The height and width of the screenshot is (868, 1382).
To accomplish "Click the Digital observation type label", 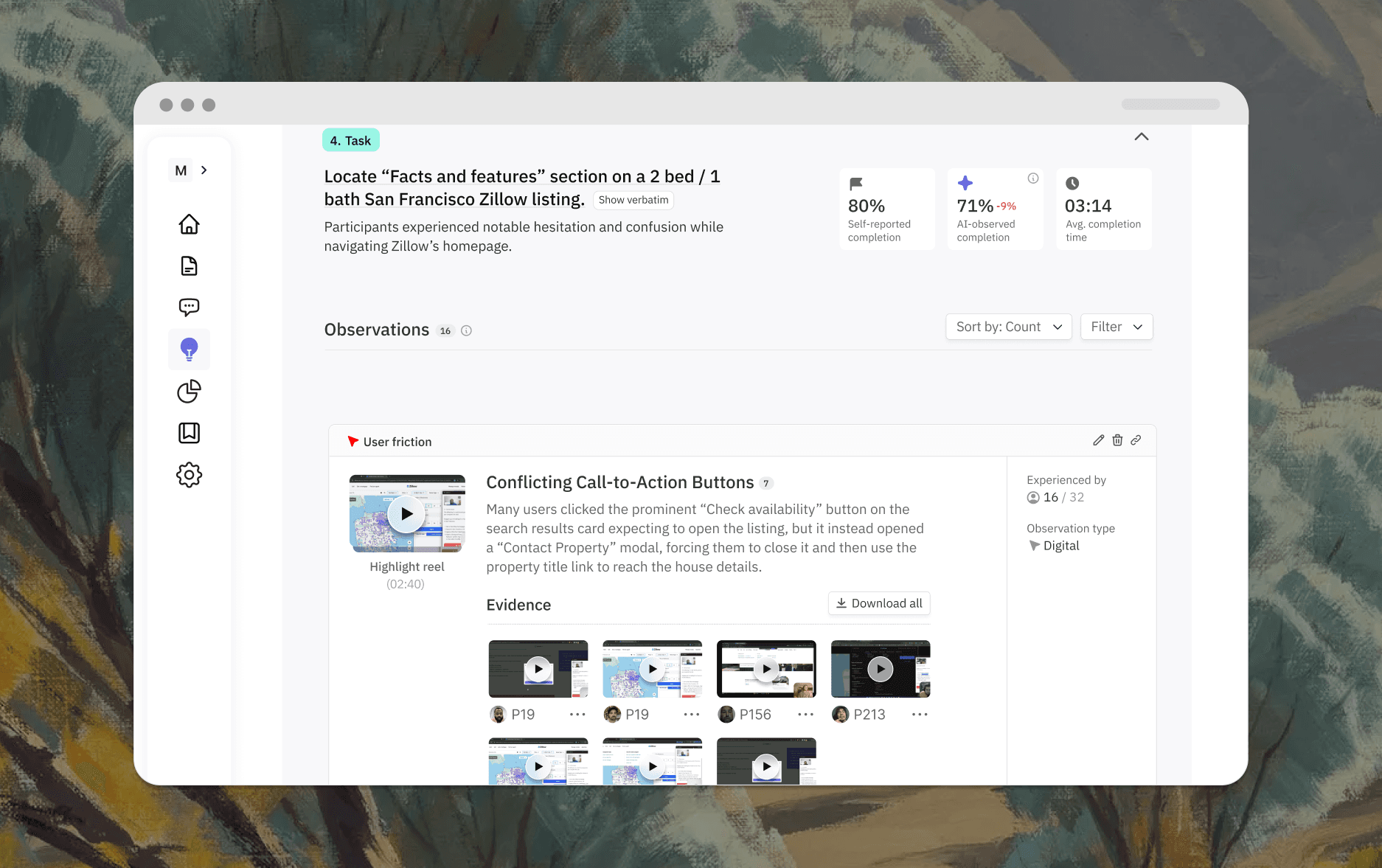I will coord(1054,546).
